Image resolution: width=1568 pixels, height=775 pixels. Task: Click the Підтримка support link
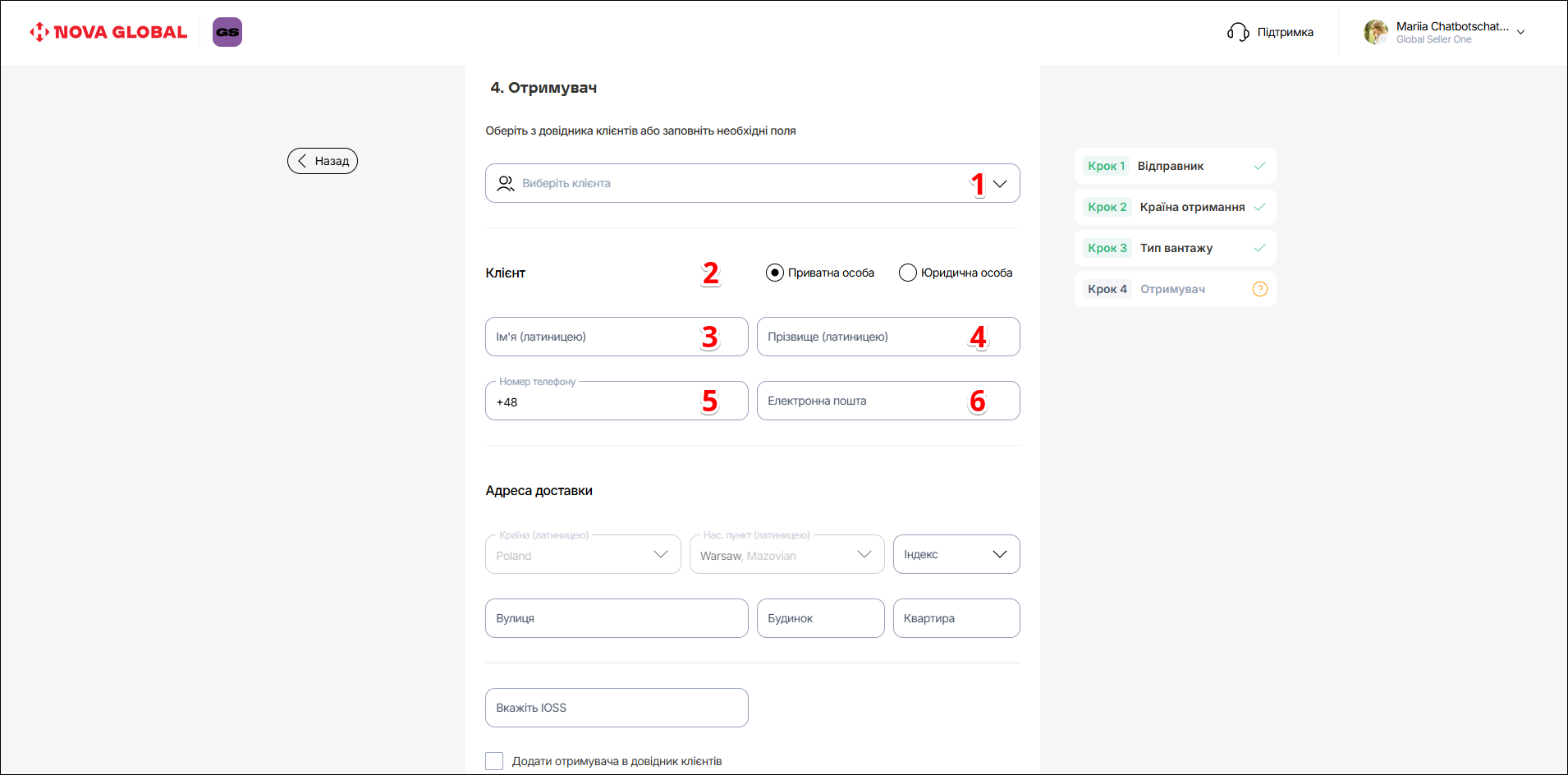1285,32
